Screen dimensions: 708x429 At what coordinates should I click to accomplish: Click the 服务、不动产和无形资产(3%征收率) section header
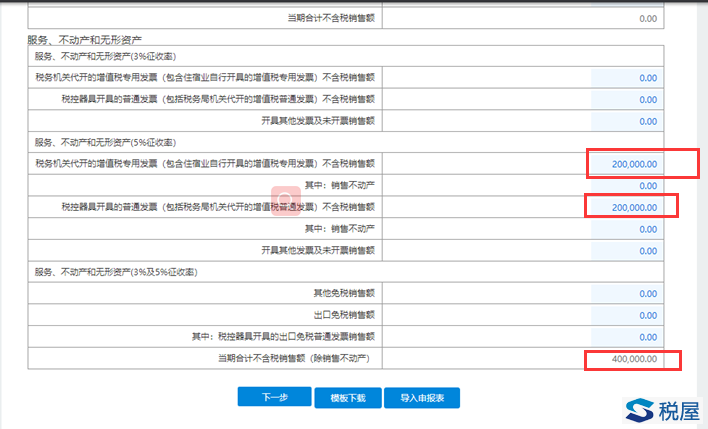(x=106, y=56)
